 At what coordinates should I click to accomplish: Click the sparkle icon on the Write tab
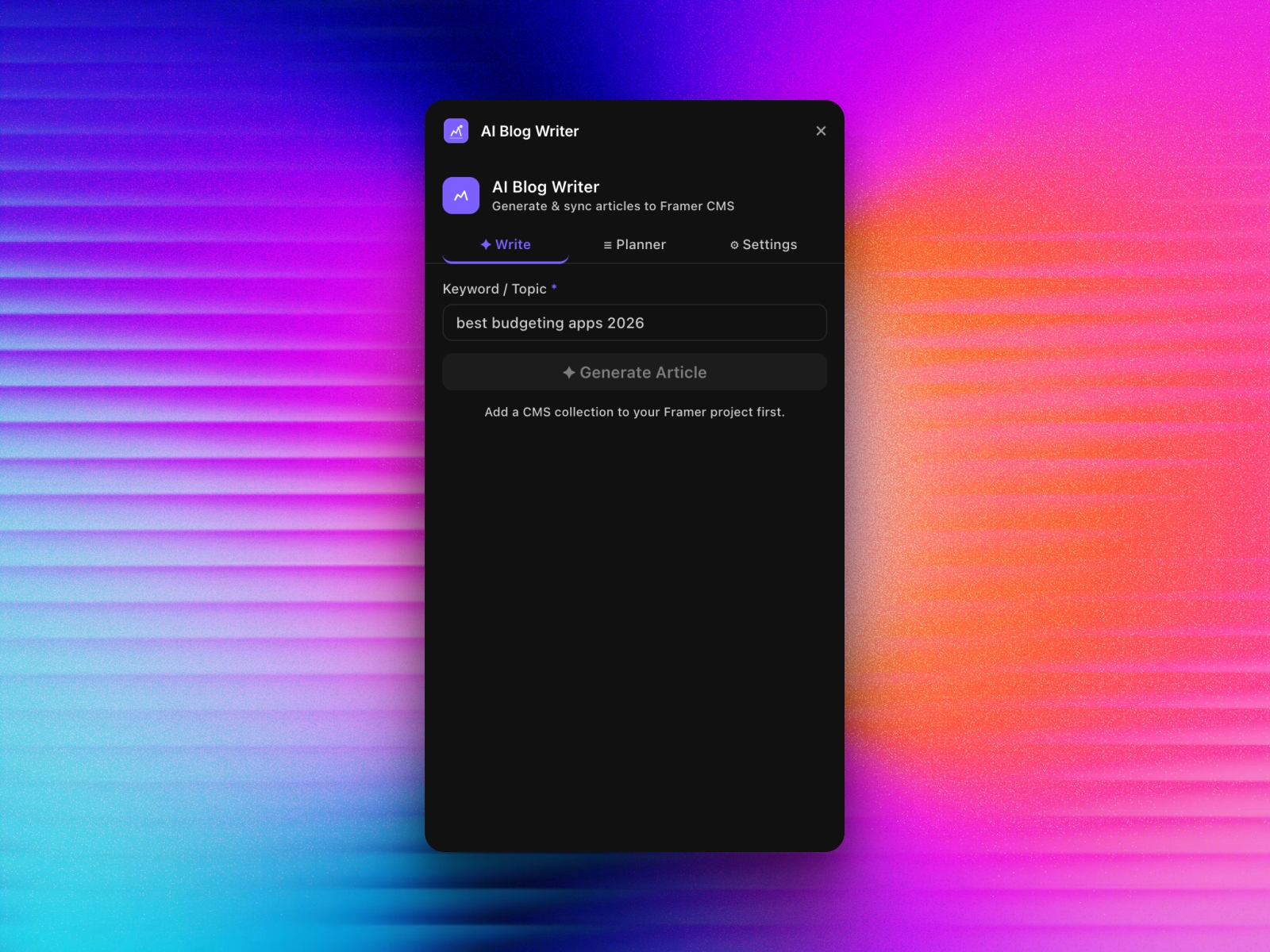click(487, 244)
